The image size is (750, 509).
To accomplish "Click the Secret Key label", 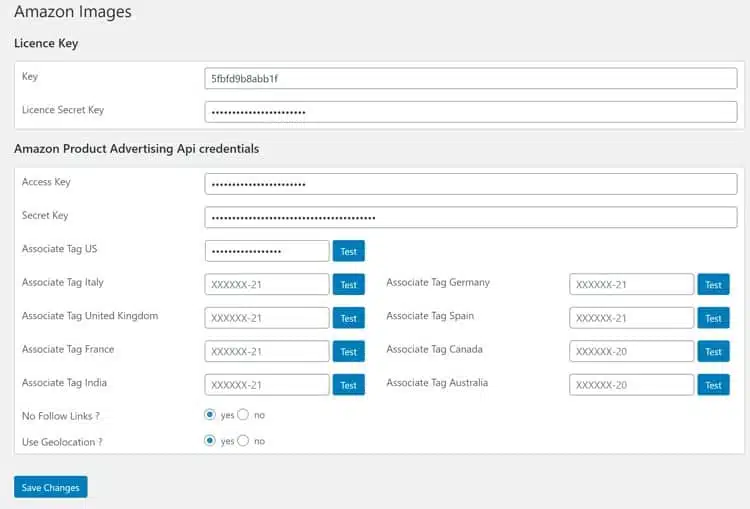I will point(45,215).
